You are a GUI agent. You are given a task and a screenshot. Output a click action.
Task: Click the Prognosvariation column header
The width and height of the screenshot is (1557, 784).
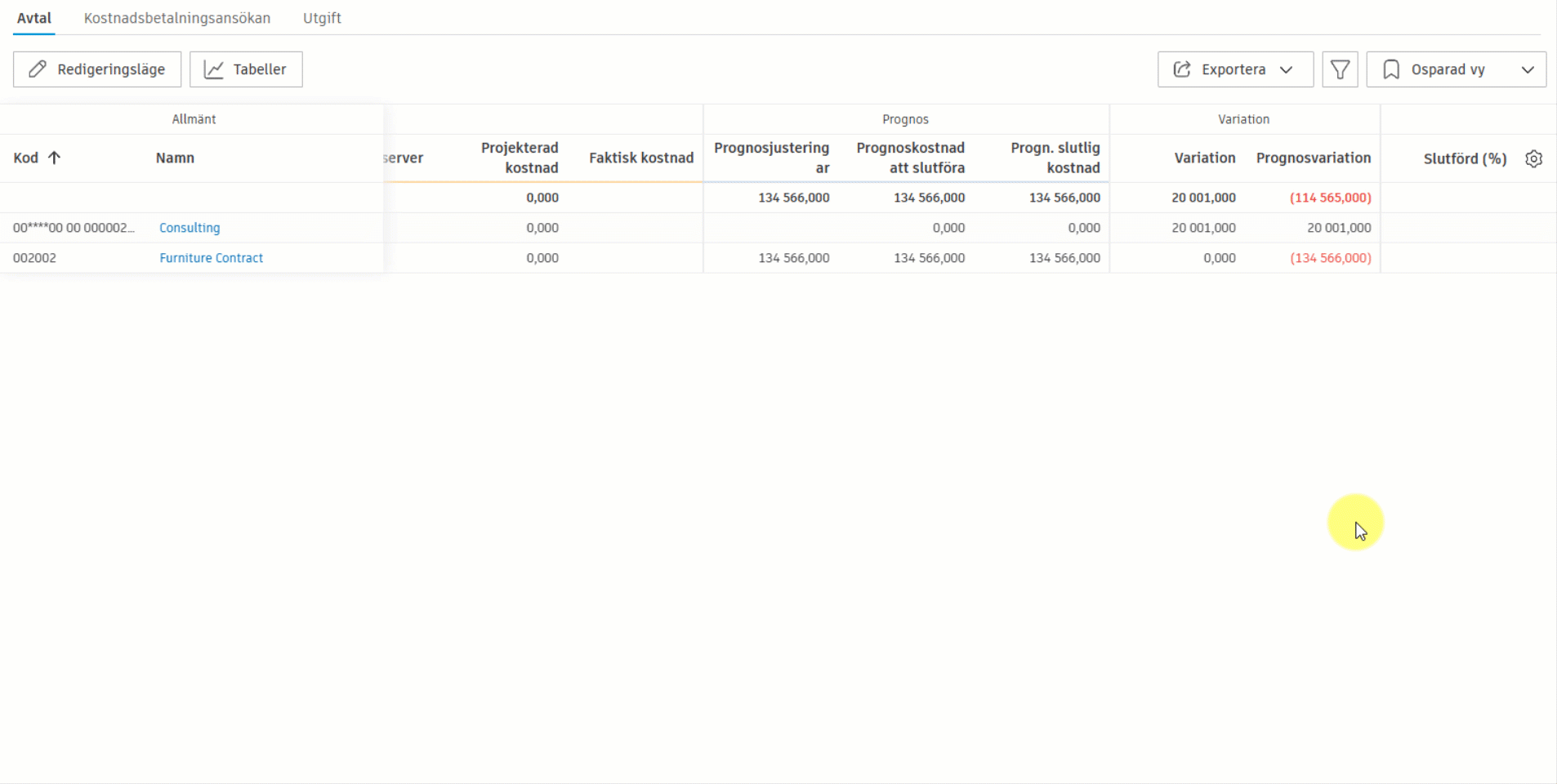pyautogui.click(x=1313, y=158)
